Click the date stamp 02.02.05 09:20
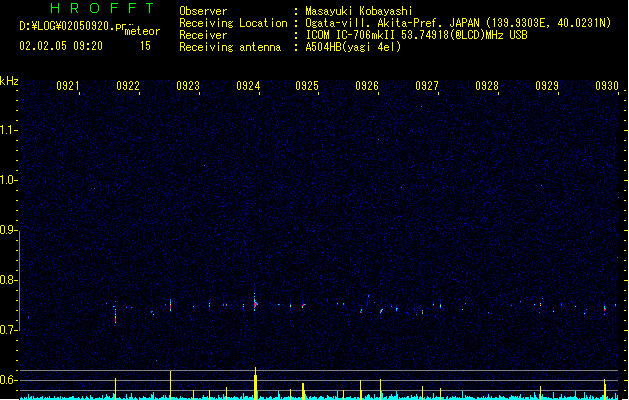This screenshot has height=400, width=629. pos(61,46)
